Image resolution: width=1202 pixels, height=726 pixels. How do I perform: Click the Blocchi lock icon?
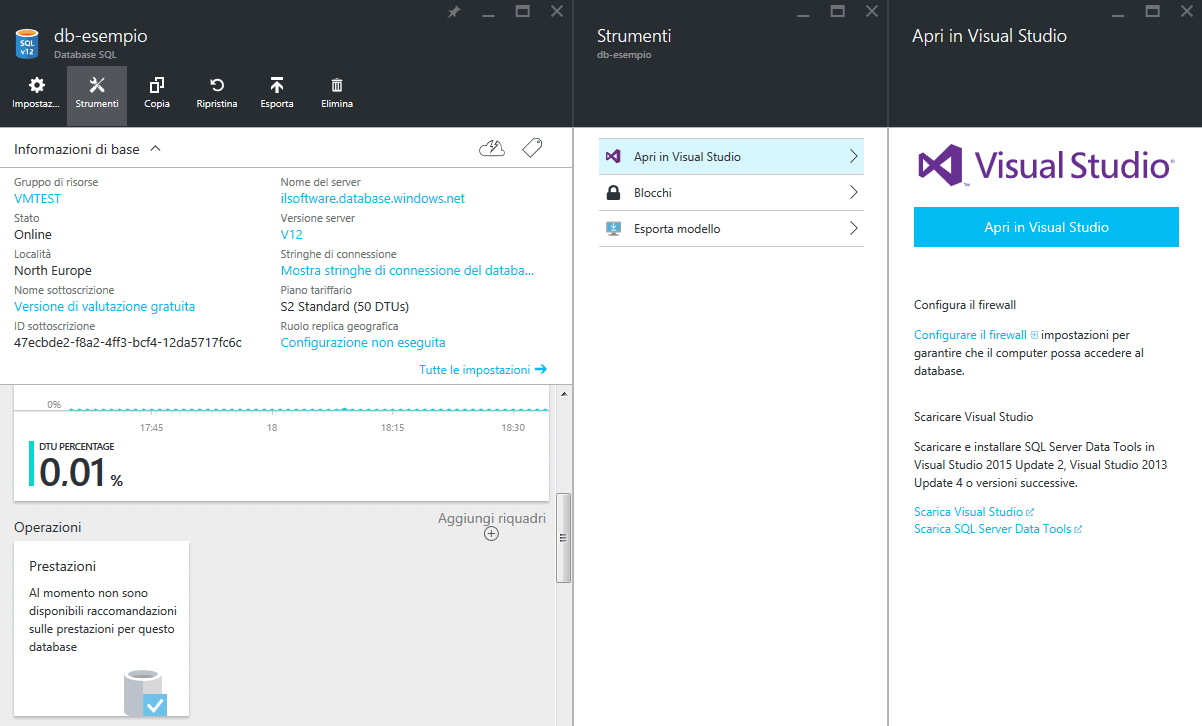[x=614, y=193]
